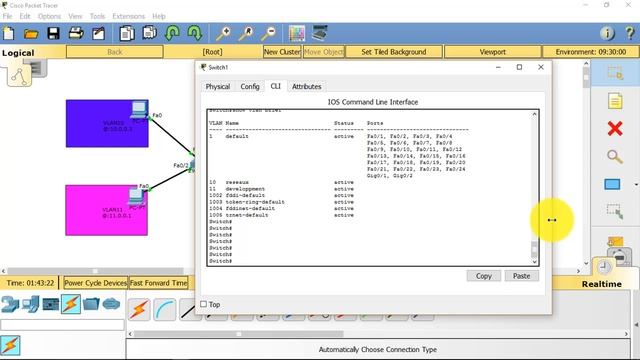Choose the Resize Shape tool

tap(615, 211)
